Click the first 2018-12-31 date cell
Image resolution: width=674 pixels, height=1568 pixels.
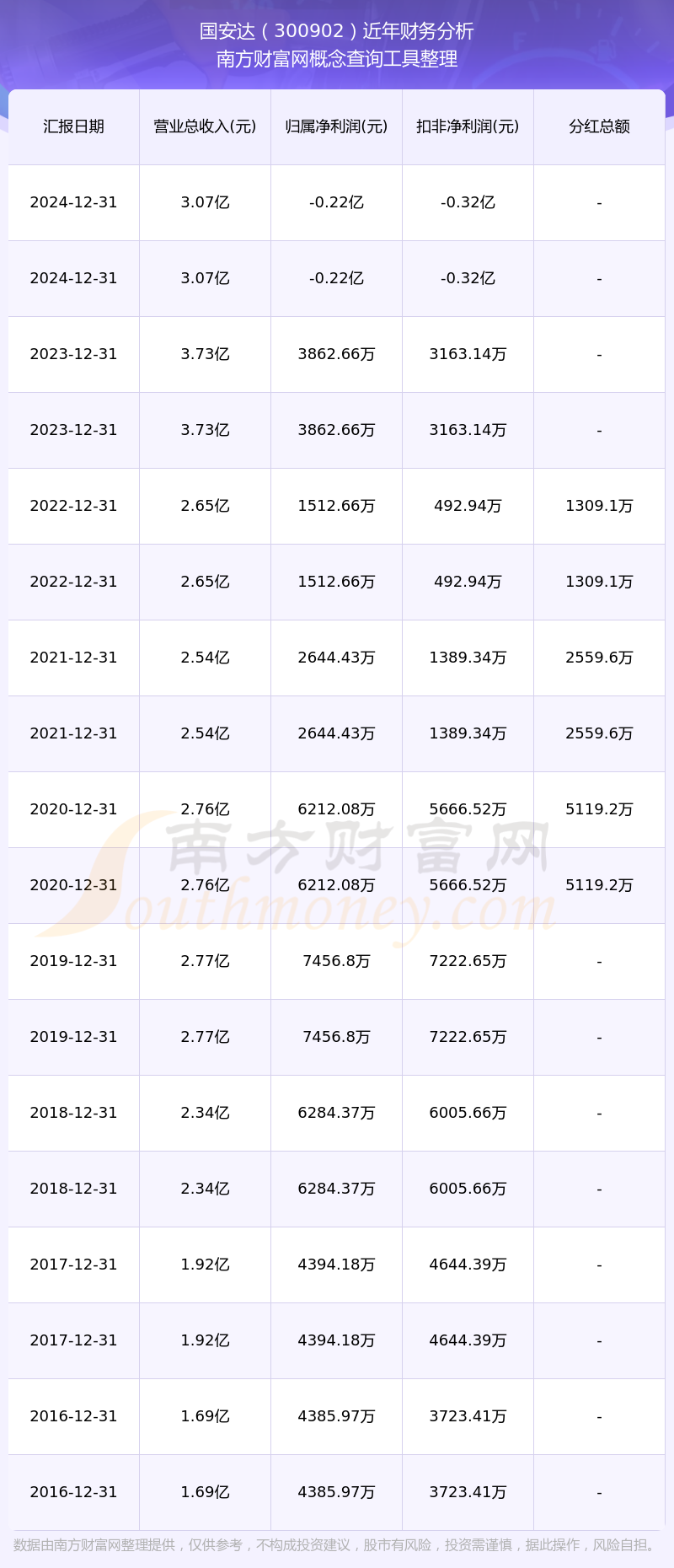click(74, 1113)
